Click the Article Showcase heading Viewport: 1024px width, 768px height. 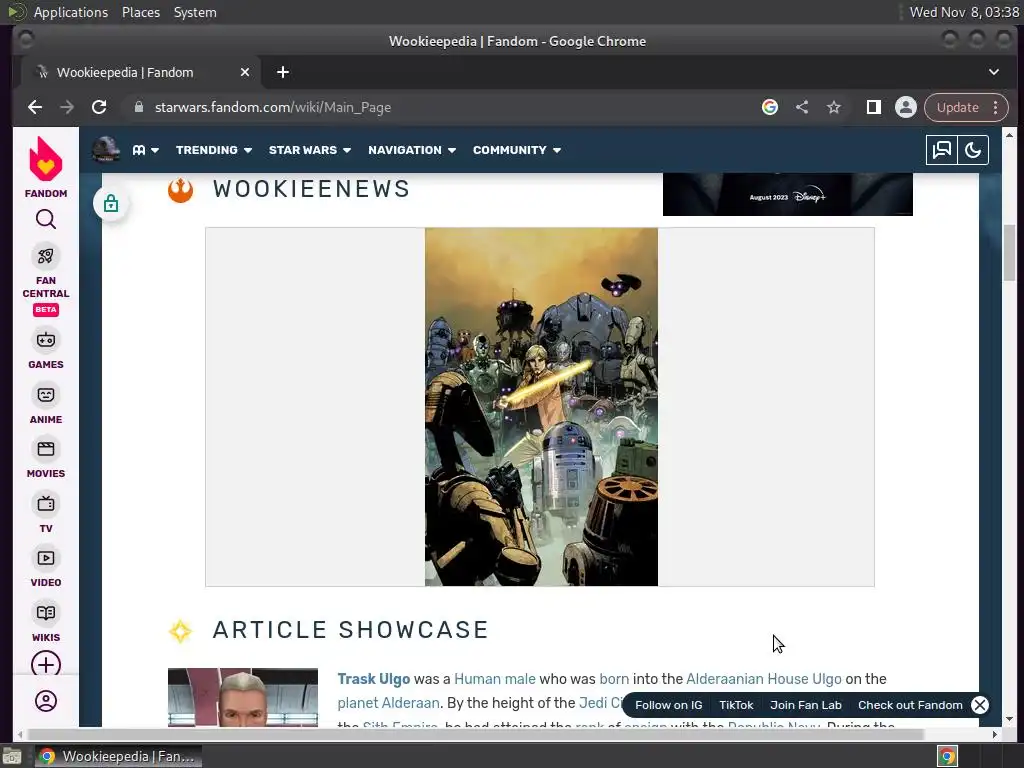pos(351,630)
